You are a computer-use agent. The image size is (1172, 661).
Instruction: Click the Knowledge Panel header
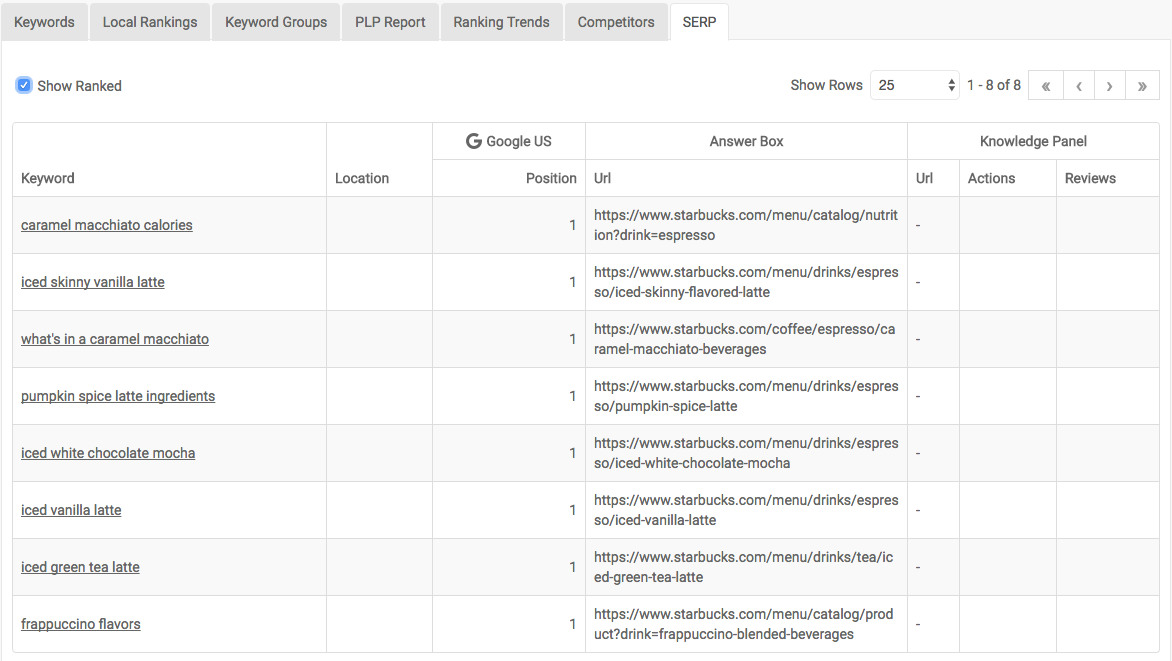pyautogui.click(x=1033, y=141)
